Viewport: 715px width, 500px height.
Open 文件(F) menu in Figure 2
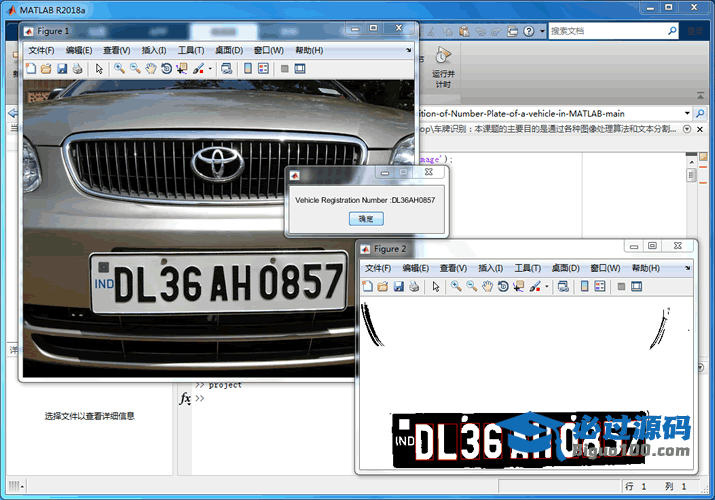pyautogui.click(x=378, y=268)
